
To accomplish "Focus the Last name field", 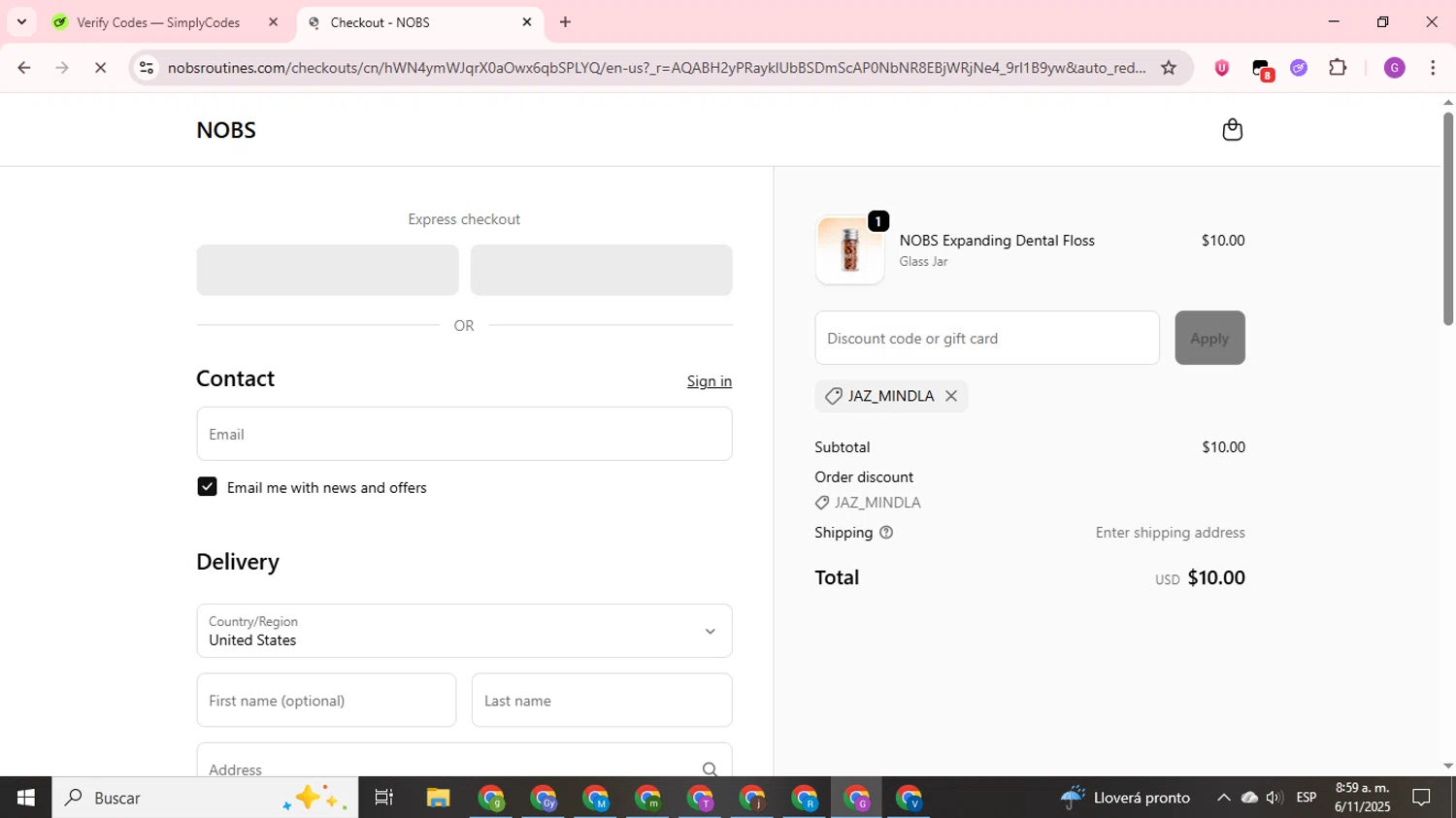I will [x=602, y=700].
